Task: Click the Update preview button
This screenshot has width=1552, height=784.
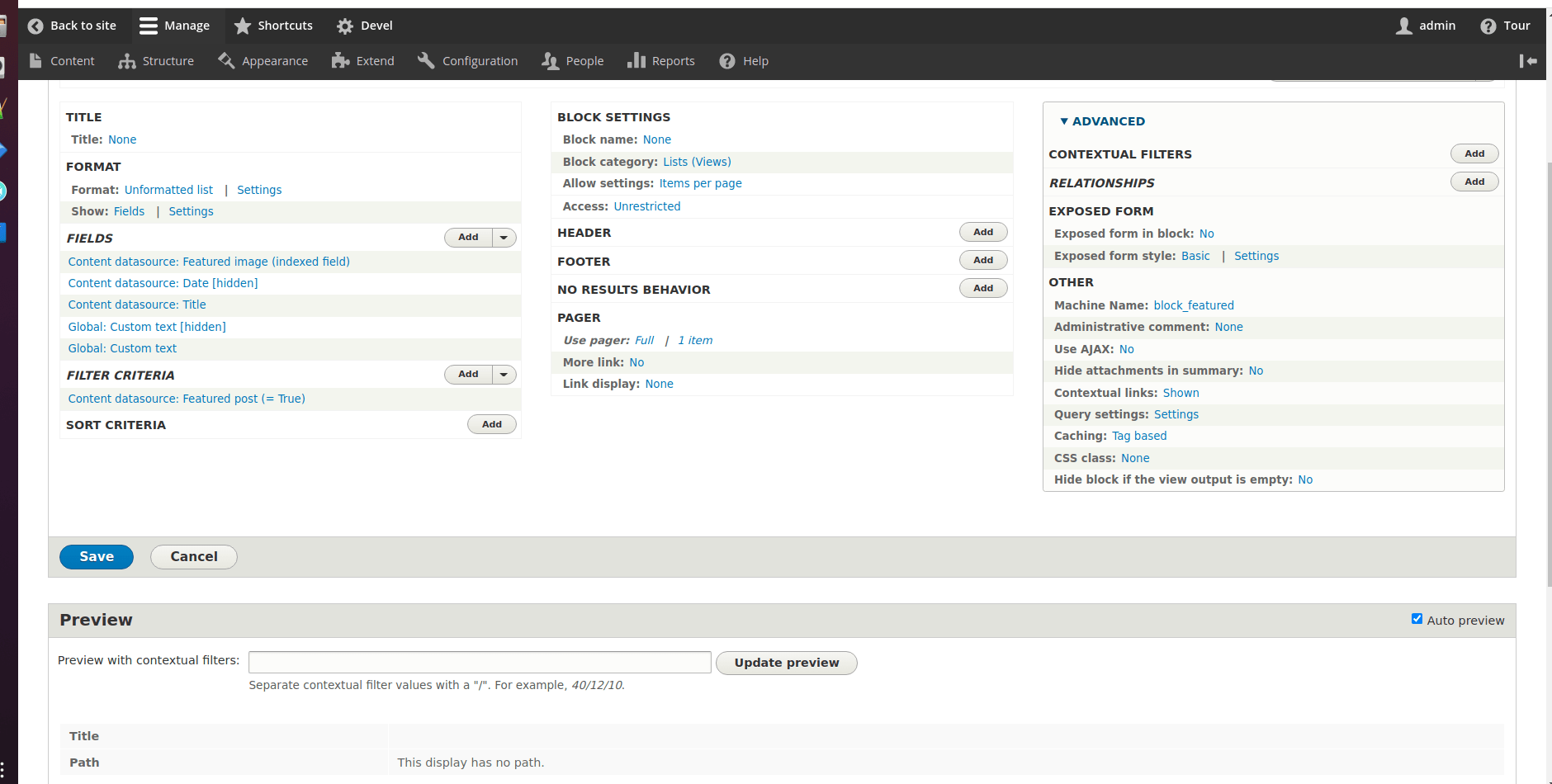Action: click(787, 663)
